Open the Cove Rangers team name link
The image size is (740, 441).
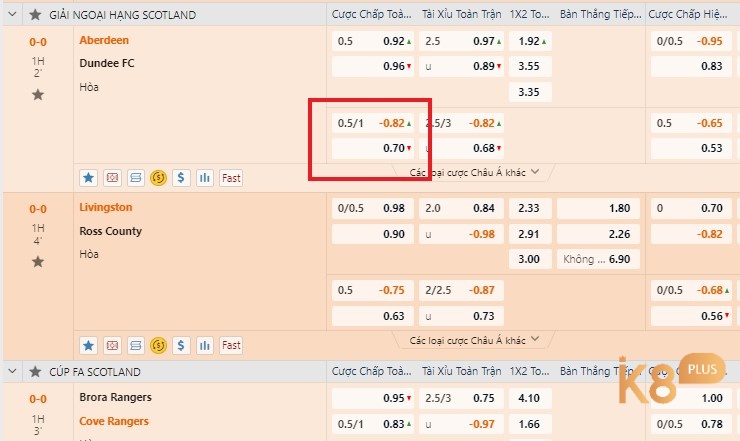pyautogui.click(x=114, y=421)
